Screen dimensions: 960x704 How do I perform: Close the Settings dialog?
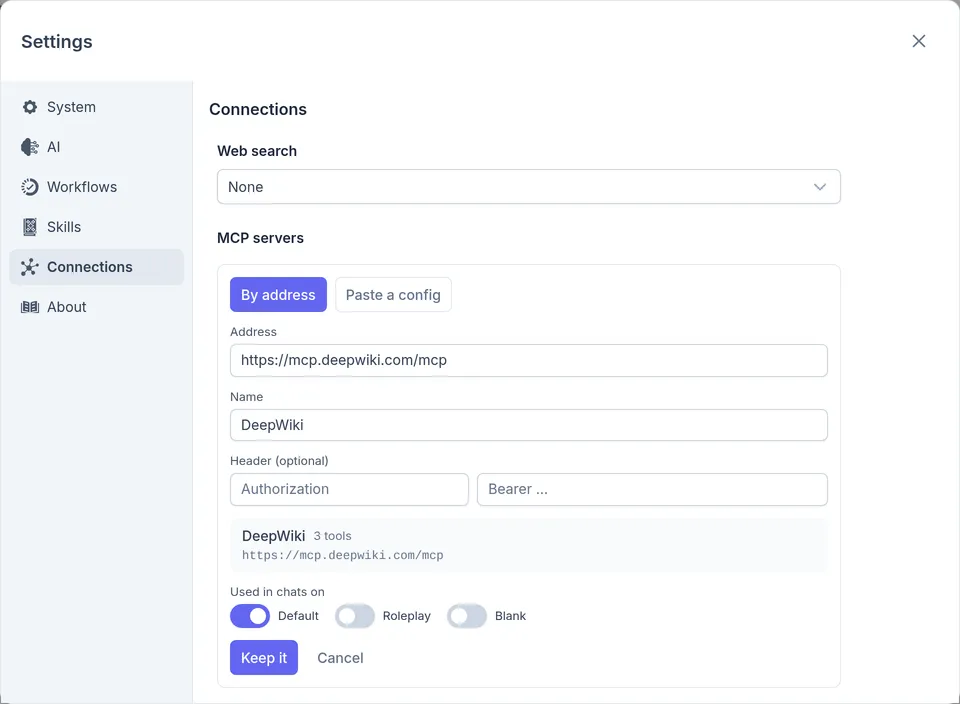tap(918, 41)
